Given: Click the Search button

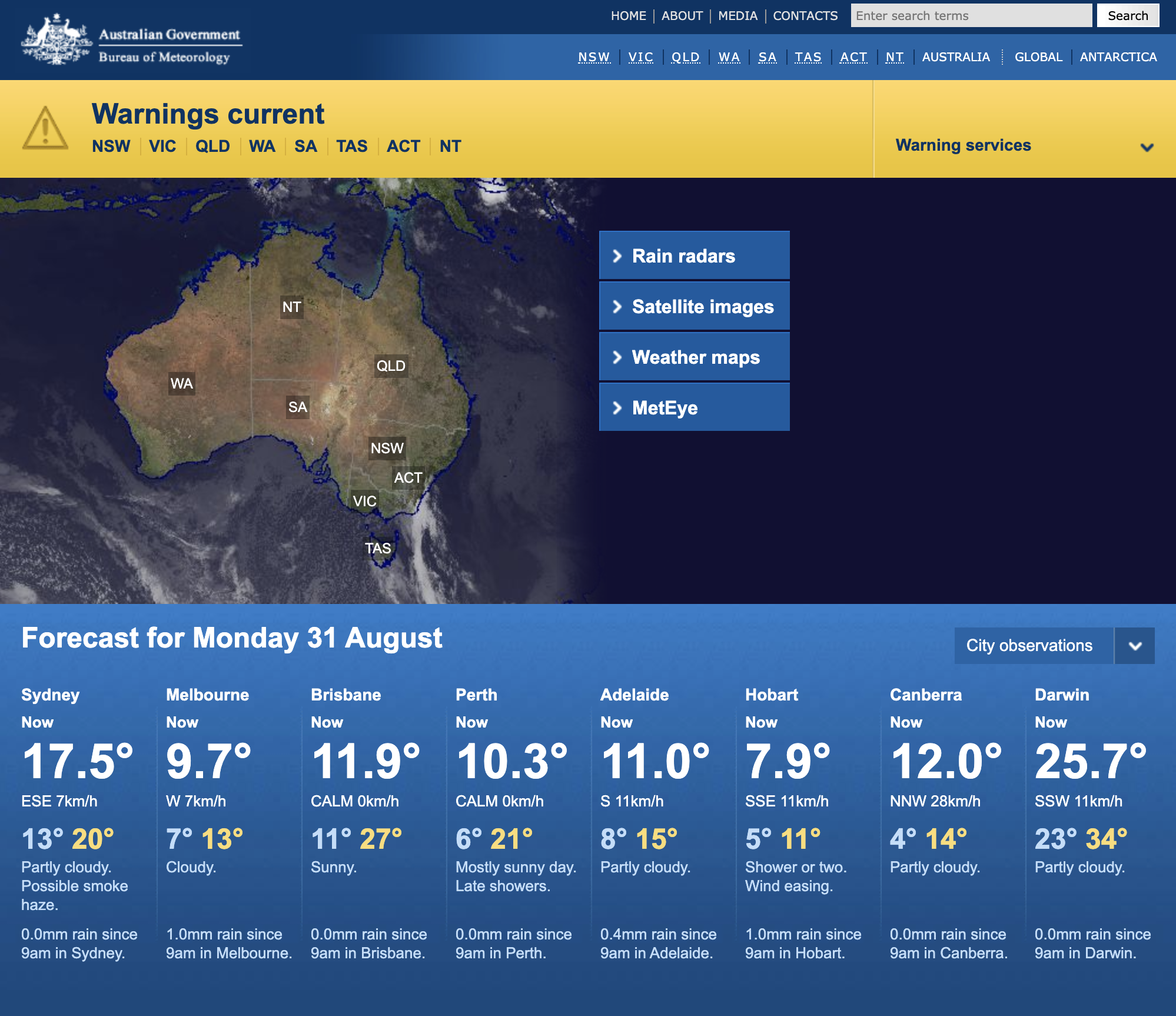Looking at the screenshot, I should [1127, 15].
